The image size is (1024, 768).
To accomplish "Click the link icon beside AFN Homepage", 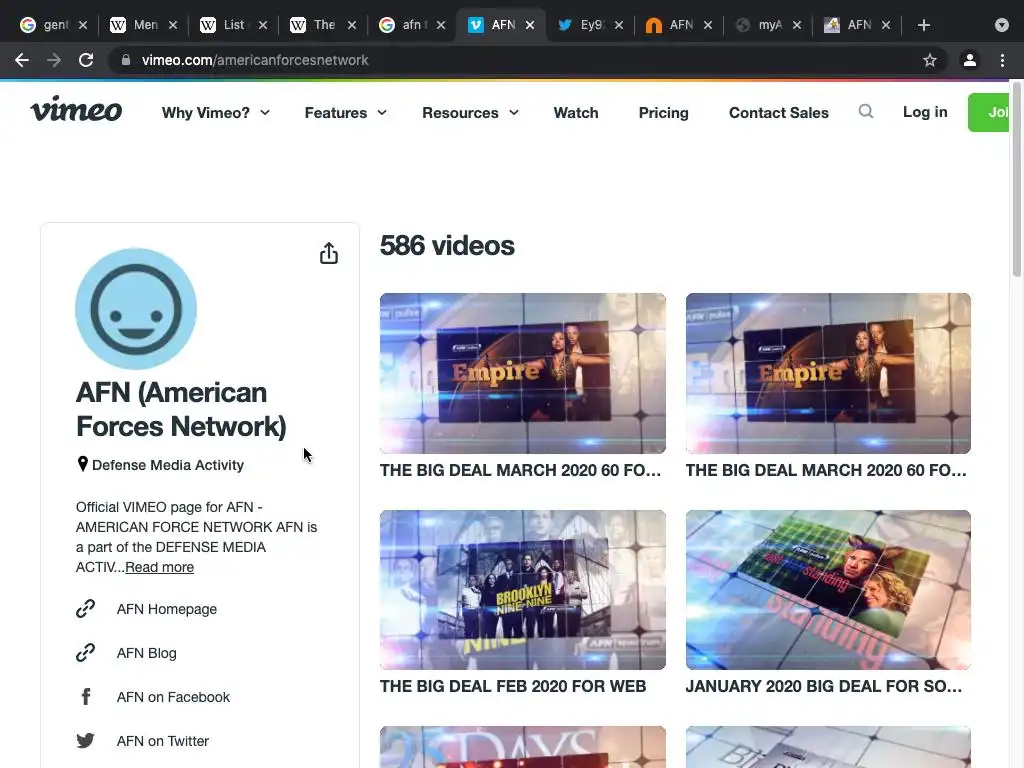I will click(x=86, y=609).
